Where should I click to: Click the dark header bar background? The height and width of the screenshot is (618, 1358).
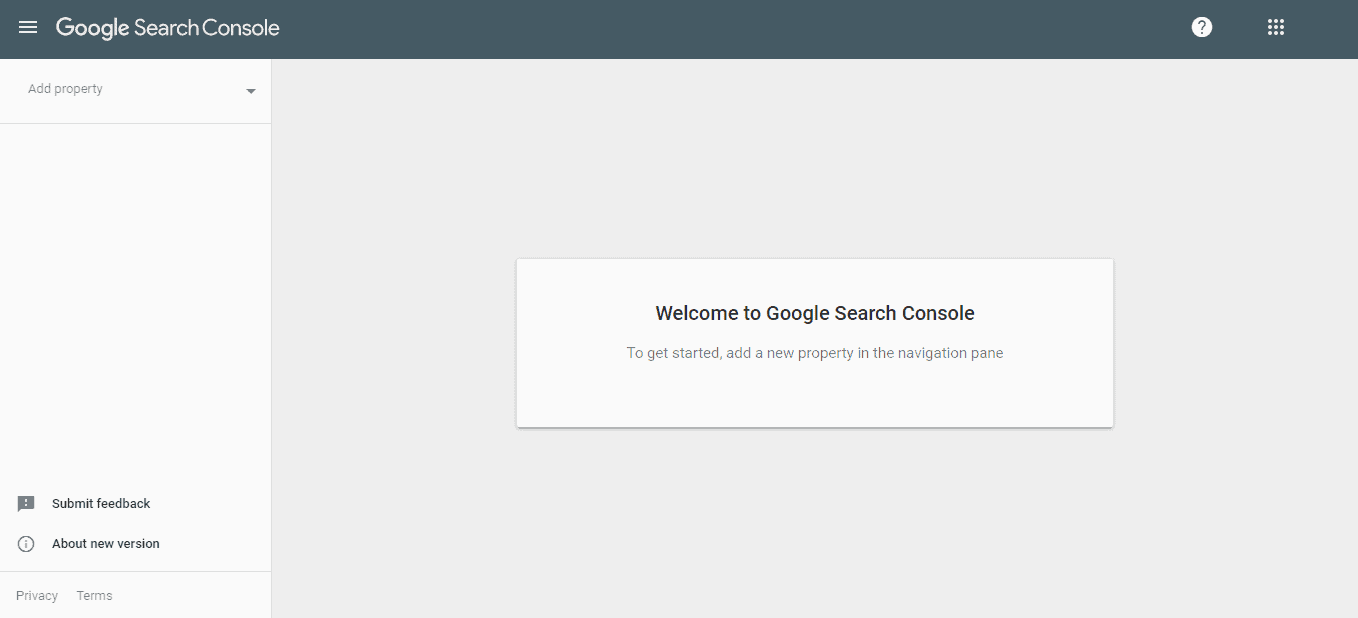[x=700, y=29]
